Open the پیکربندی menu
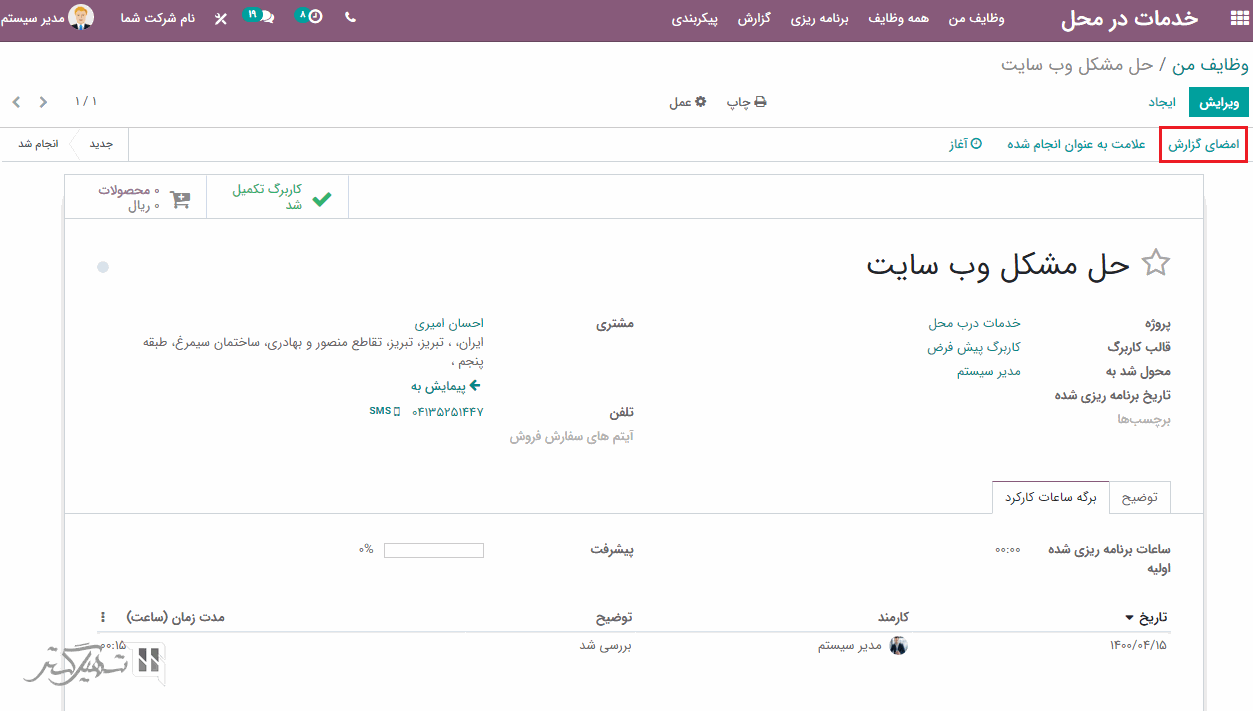 coord(695,19)
